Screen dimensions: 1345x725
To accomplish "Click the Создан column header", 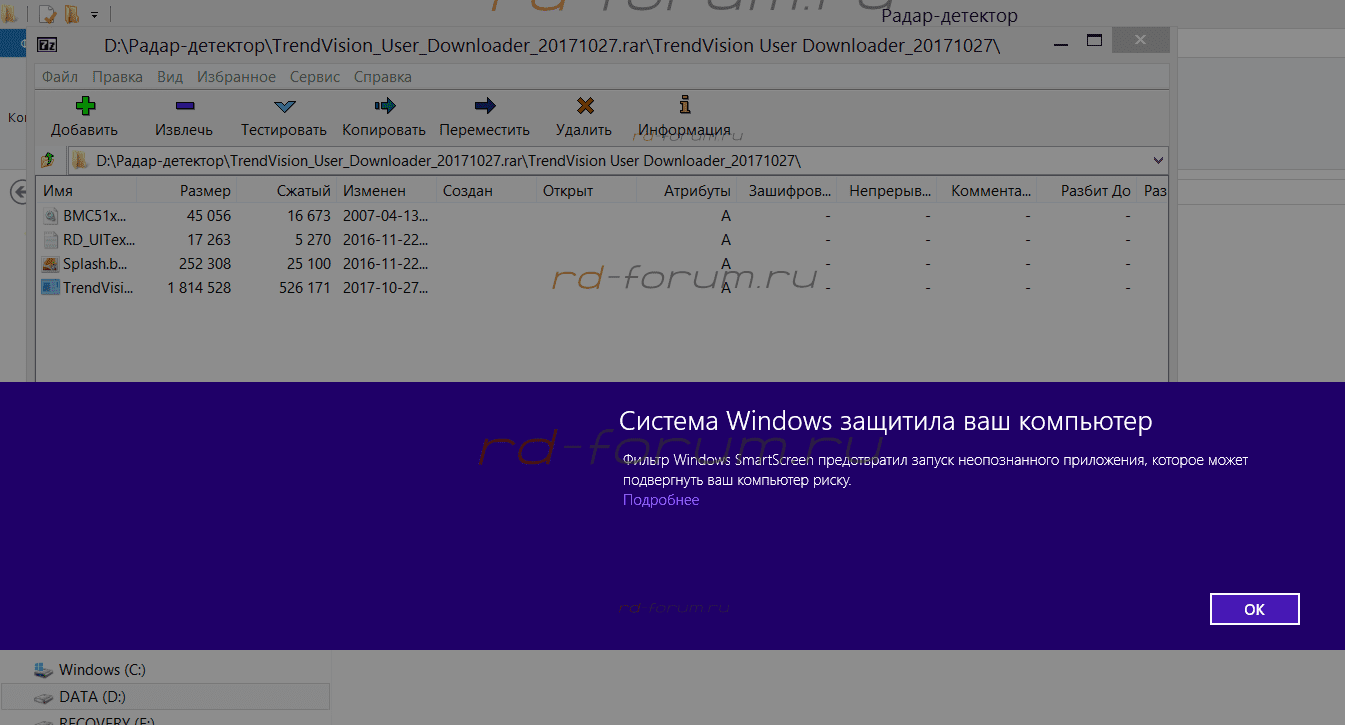I will [486, 191].
